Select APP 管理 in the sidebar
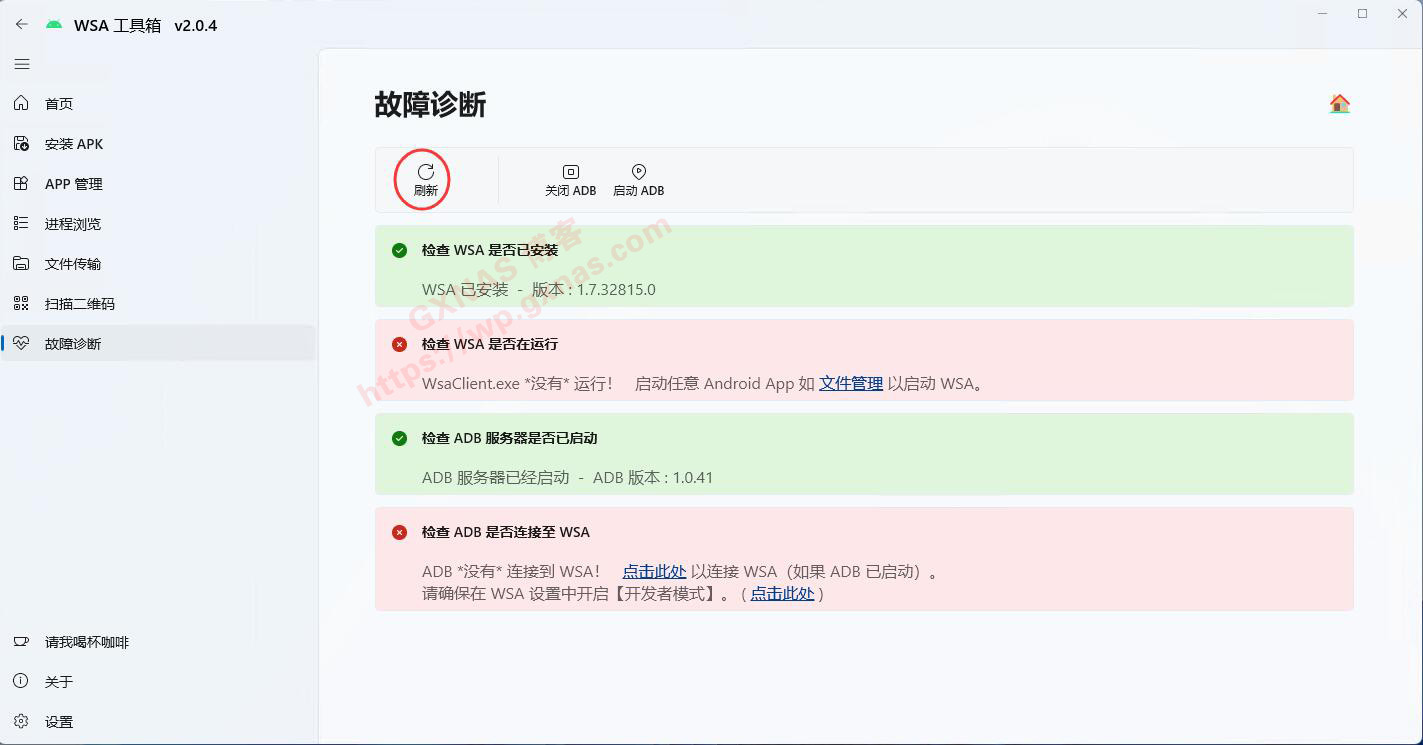The width and height of the screenshot is (1423, 745). tap(73, 184)
